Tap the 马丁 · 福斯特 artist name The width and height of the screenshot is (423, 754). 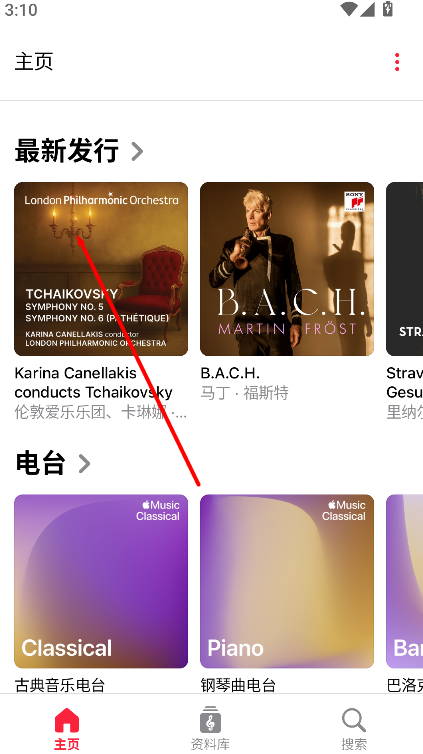[x=245, y=393]
